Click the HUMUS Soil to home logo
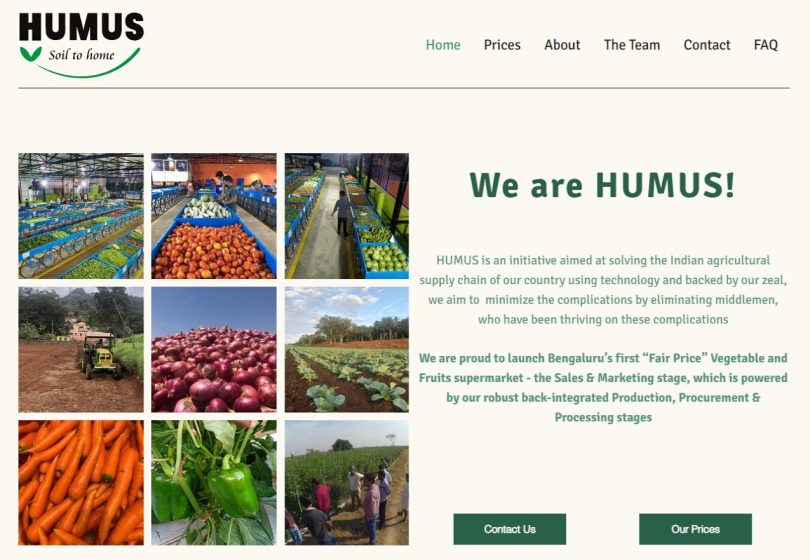 81,45
